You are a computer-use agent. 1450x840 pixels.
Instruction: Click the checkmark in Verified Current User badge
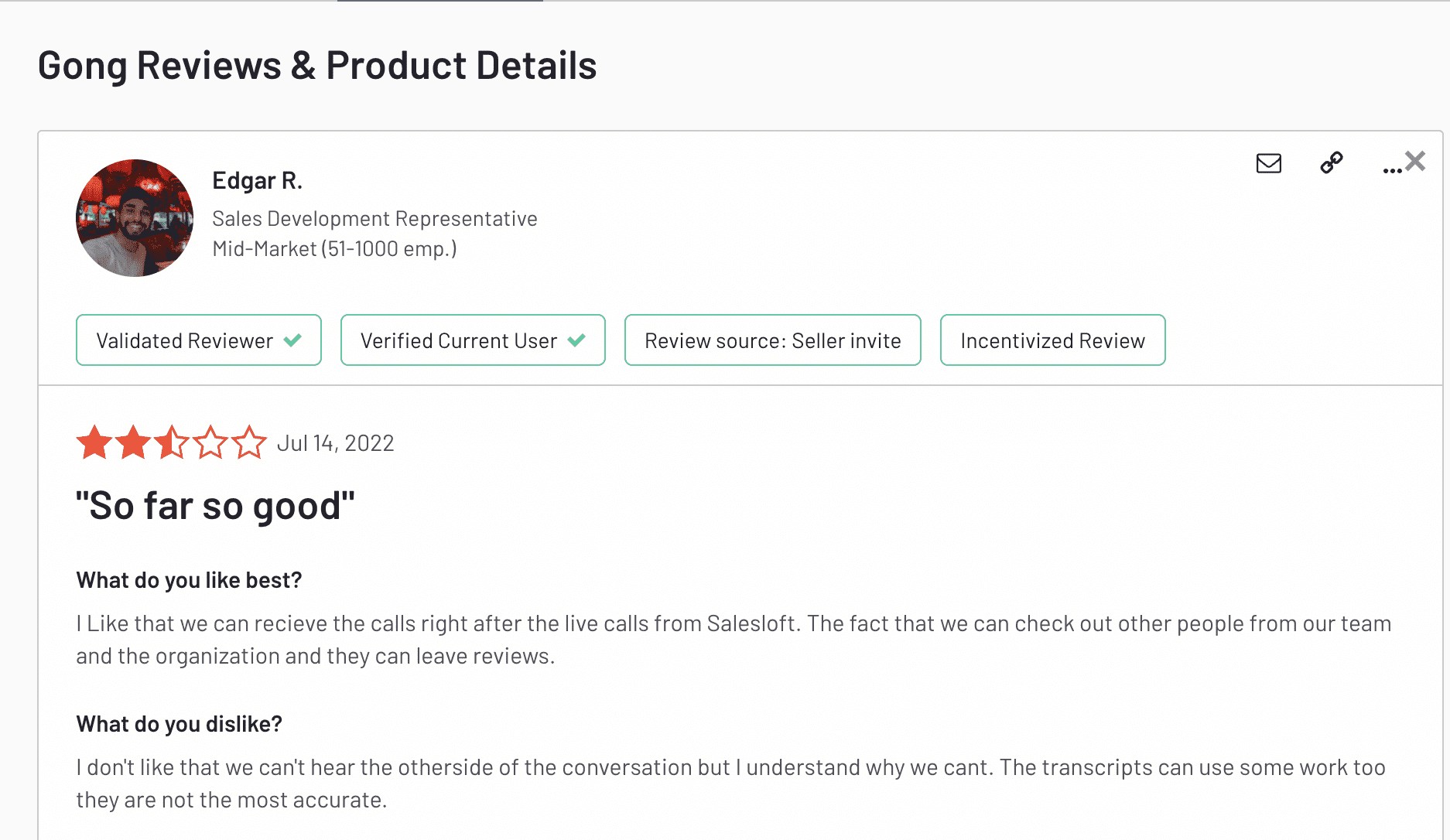[576, 340]
